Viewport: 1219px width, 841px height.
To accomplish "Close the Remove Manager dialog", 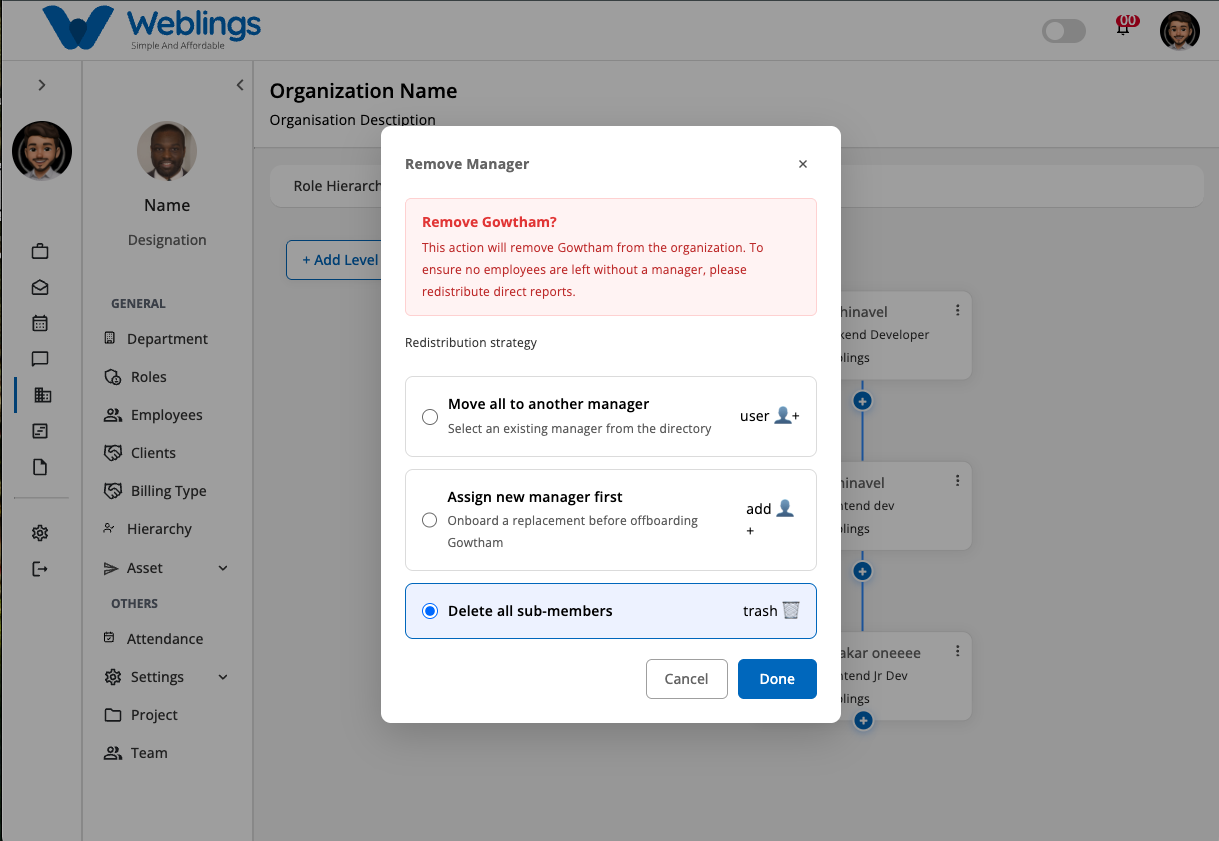I will pyautogui.click(x=803, y=164).
